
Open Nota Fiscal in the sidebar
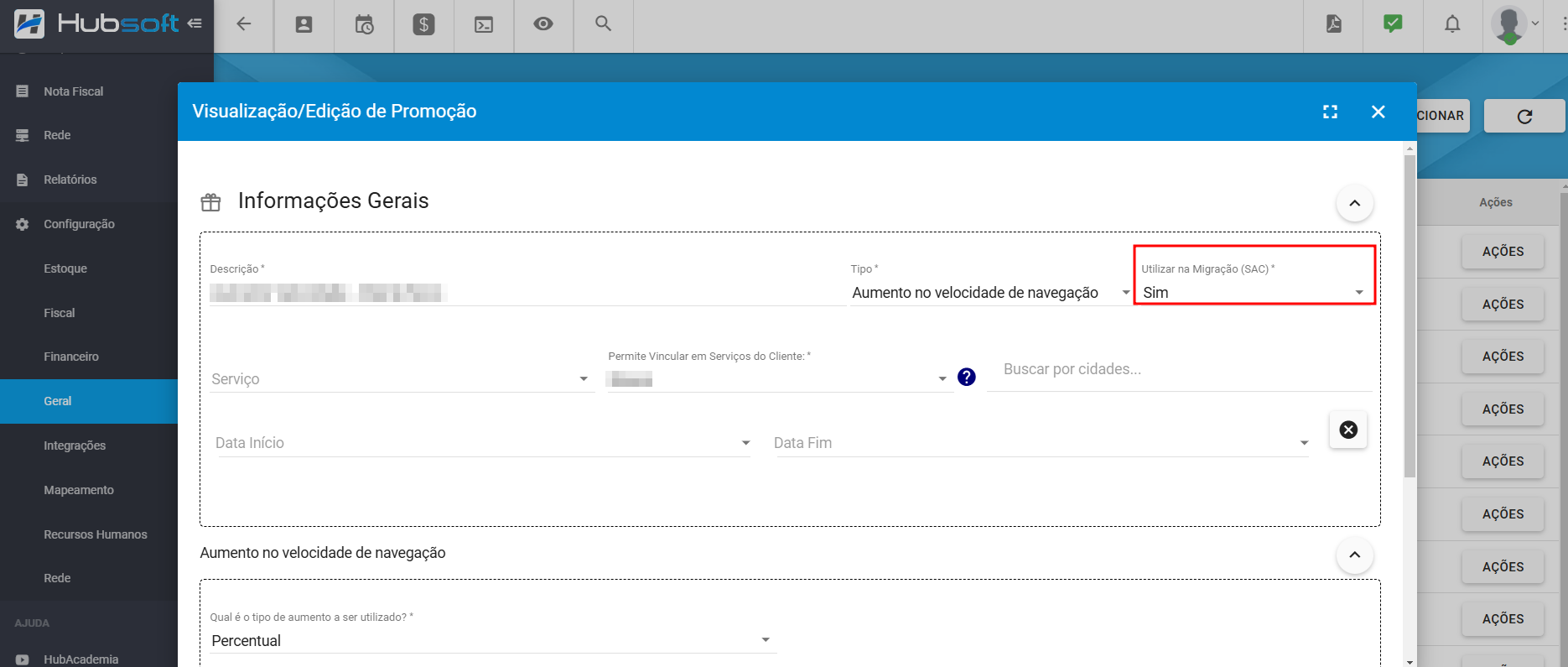click(74, 91)
